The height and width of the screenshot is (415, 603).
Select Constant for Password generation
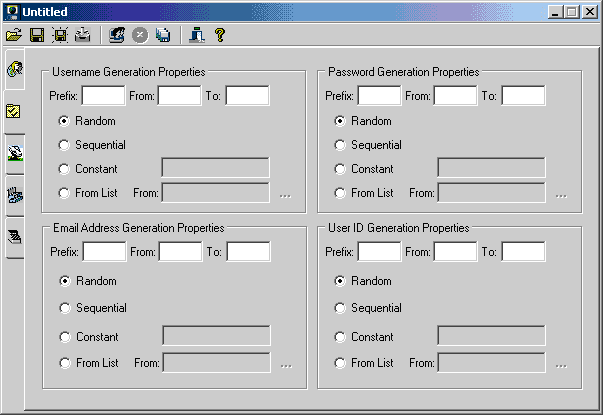pyautogui.click(x=364, y=169)
